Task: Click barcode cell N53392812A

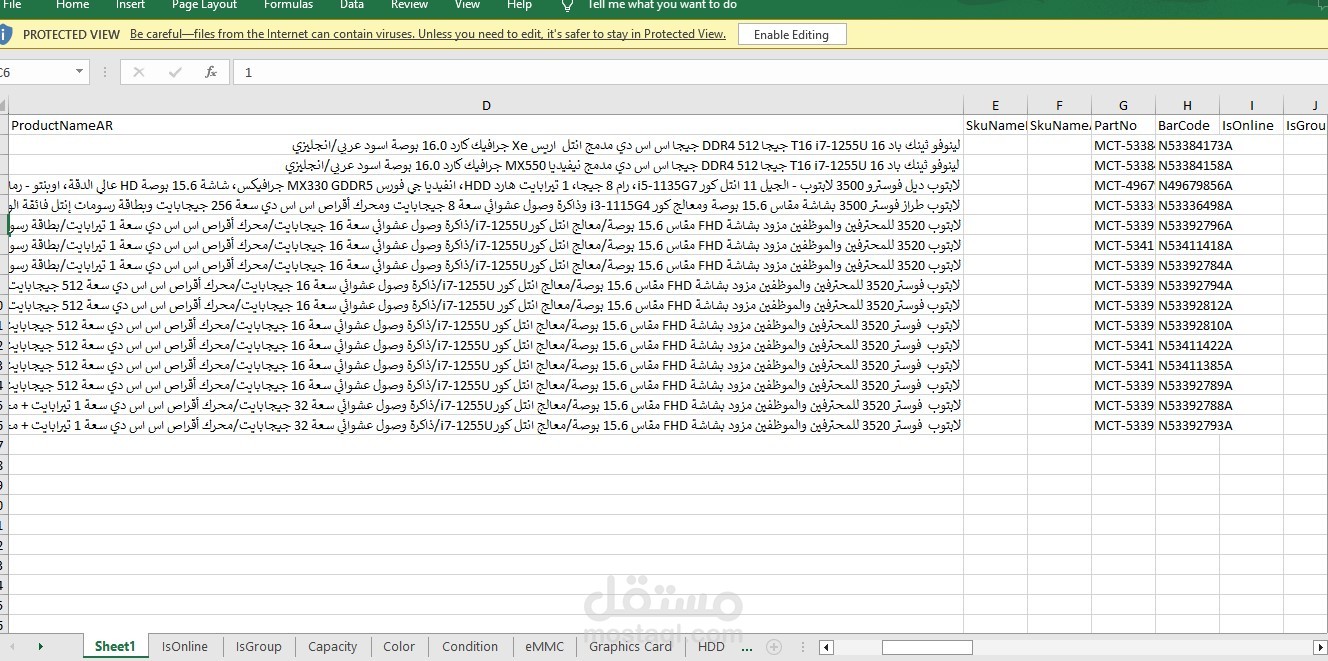Action: (x=1188, y=305)
